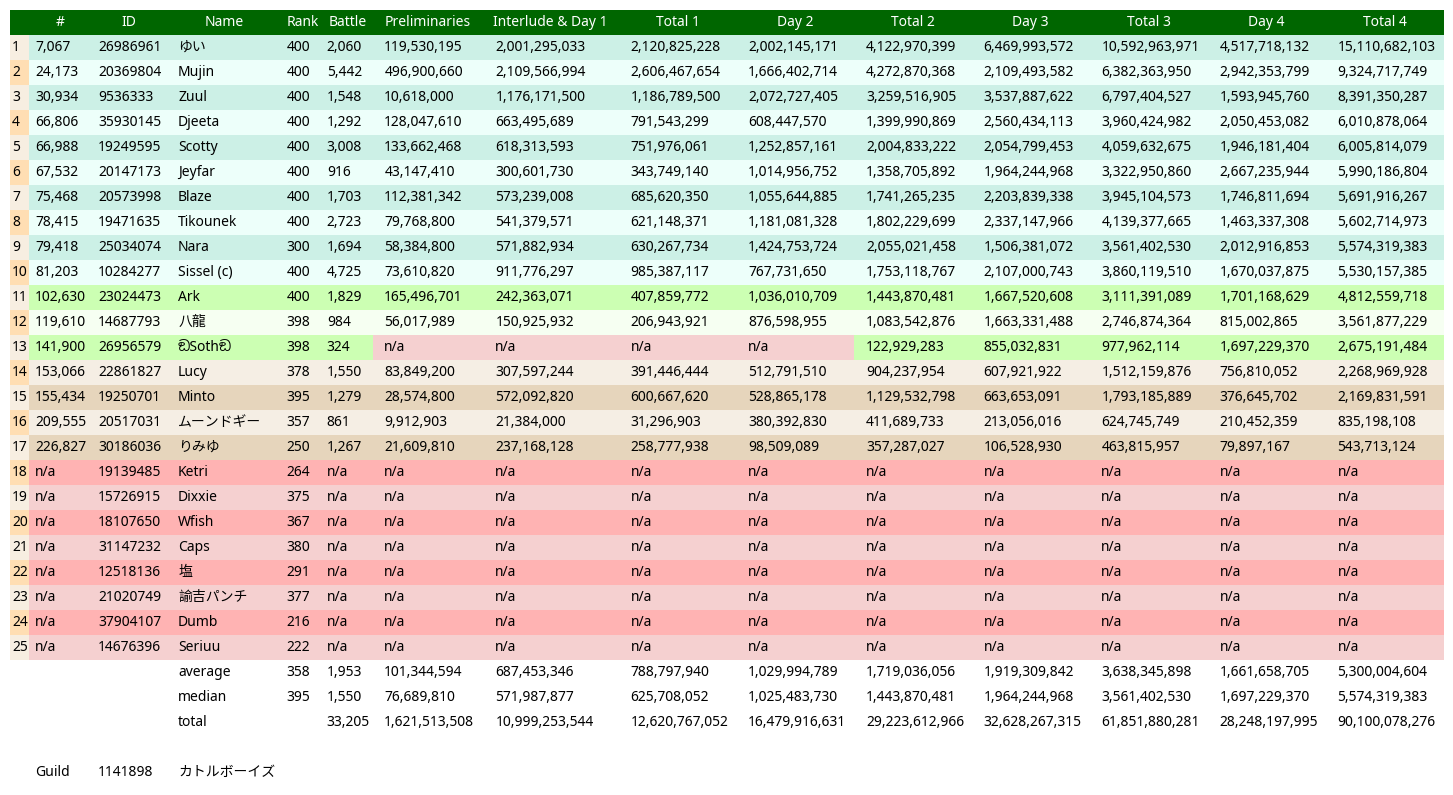Click the "ID" column header
Viewport: 1453px width, 795px height.
(128, 21)
